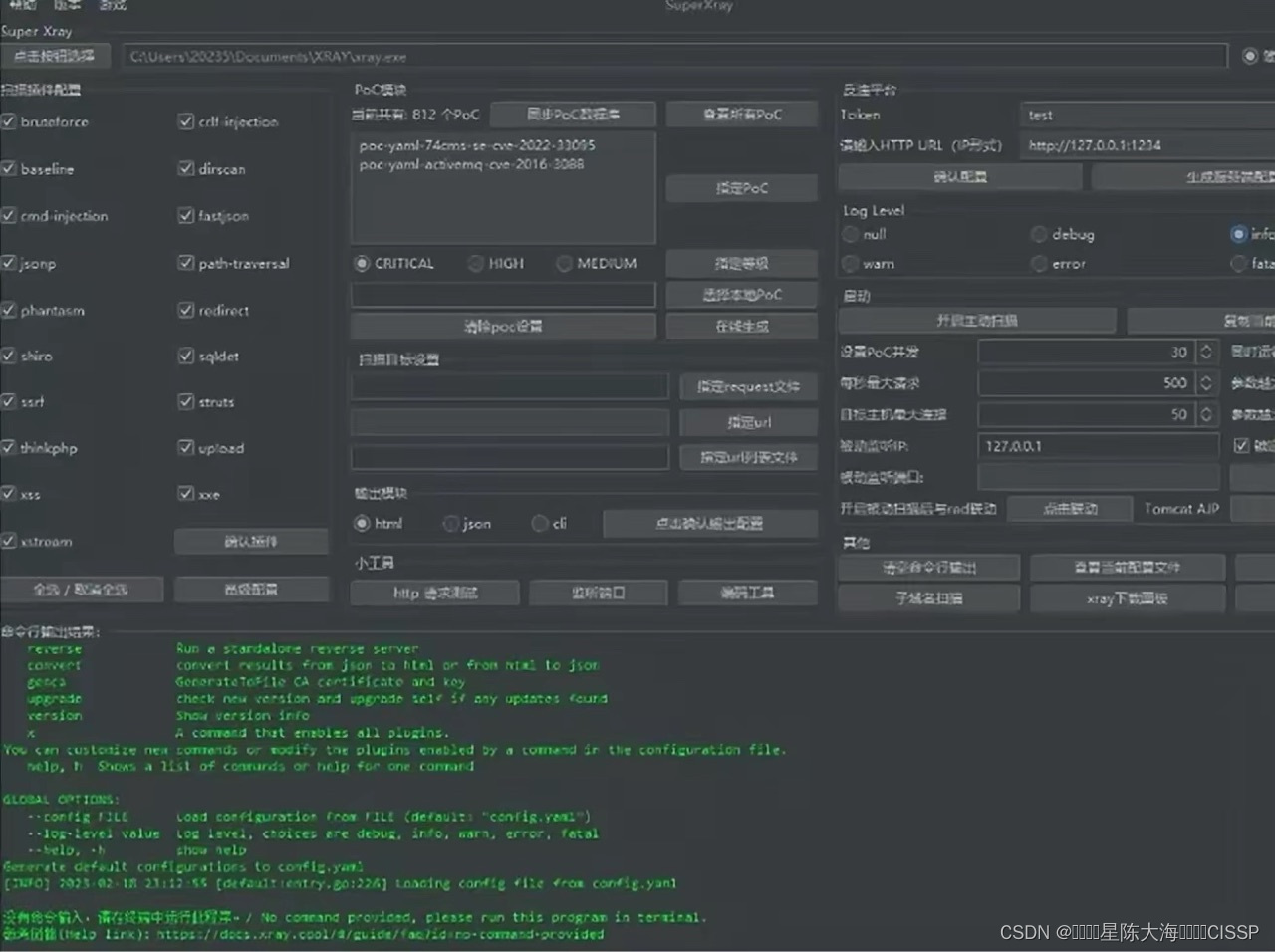The image size is (1275, 952).
Task: Choose json output format
Action: (451, 523)
